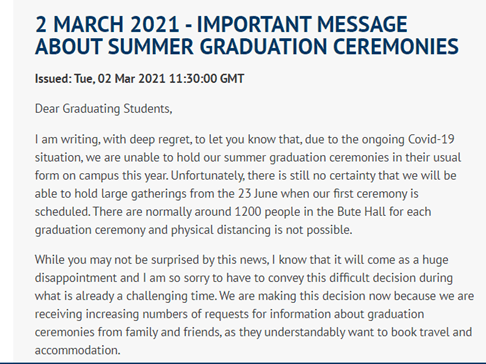
Task: Click the word 'disappointment' in second paragraph
Action: point(76,278)
